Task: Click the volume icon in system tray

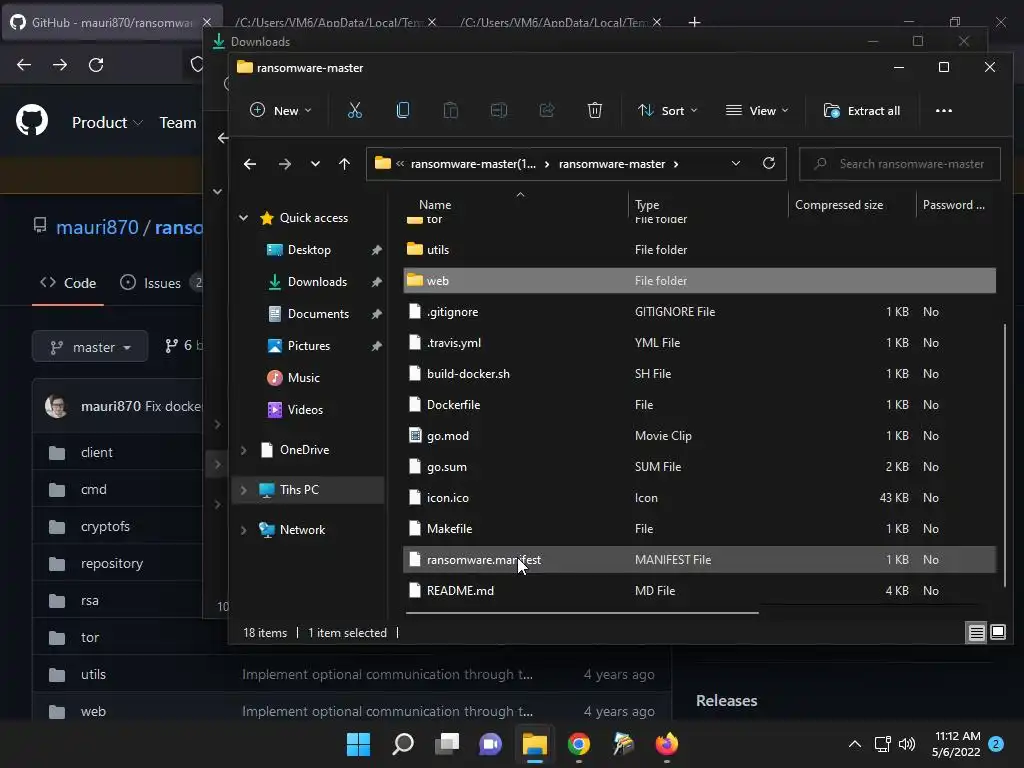Action: click(906, 744)
